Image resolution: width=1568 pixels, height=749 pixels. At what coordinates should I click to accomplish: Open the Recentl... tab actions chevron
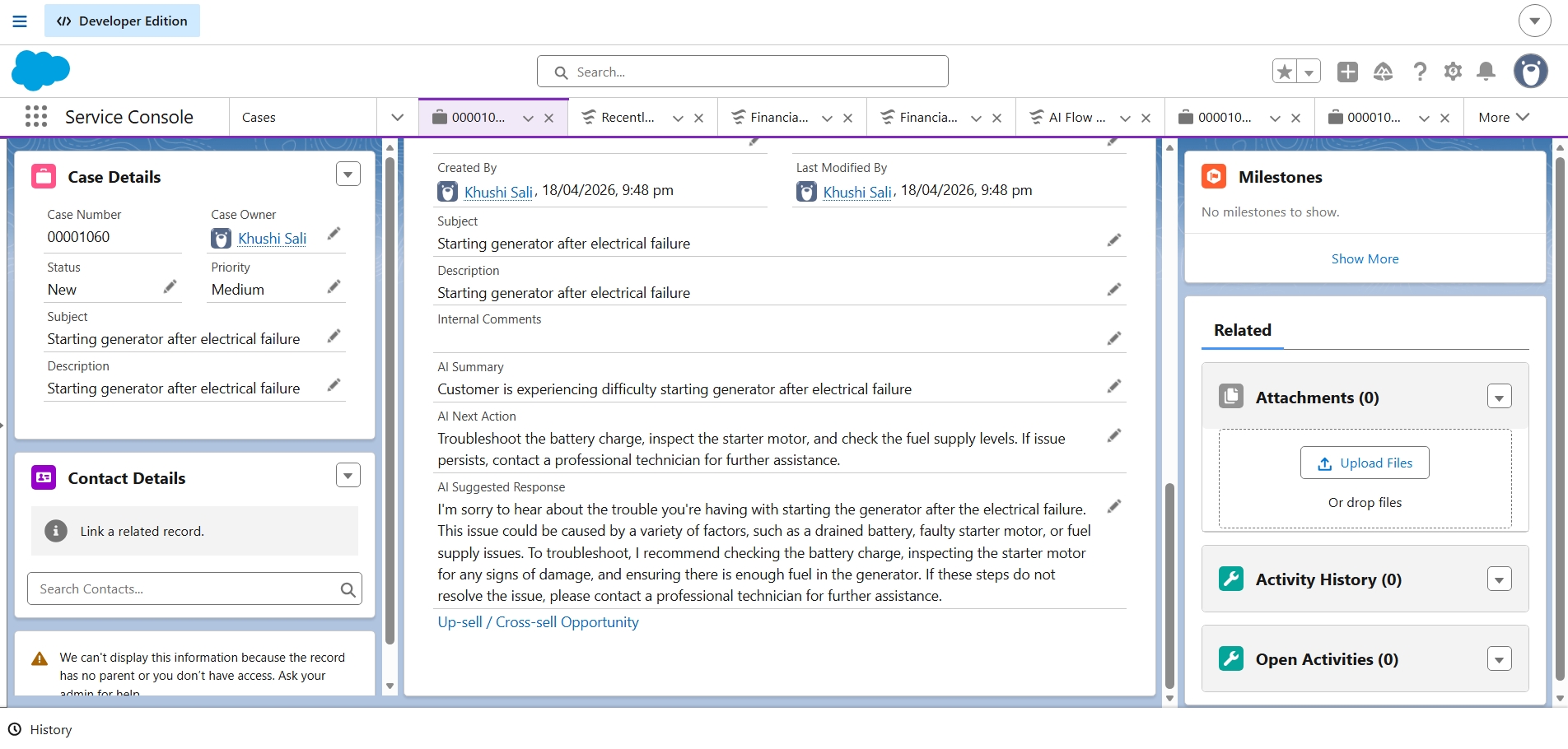[x=678, y=118]
